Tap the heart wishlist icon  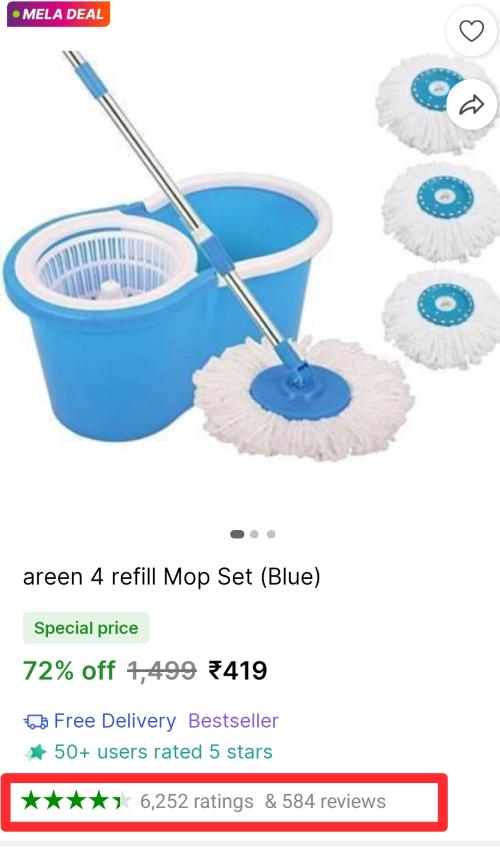pyautogui.click(x=471, y=31)
